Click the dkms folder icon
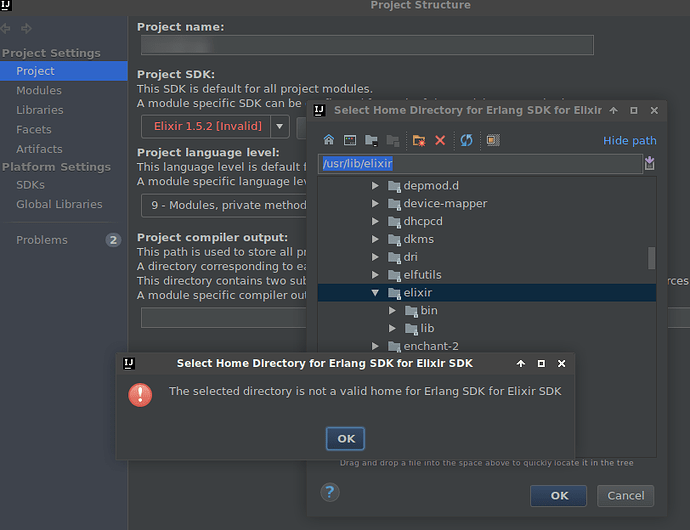This screenshot has width=690, height=530. (x=394, y=240)
